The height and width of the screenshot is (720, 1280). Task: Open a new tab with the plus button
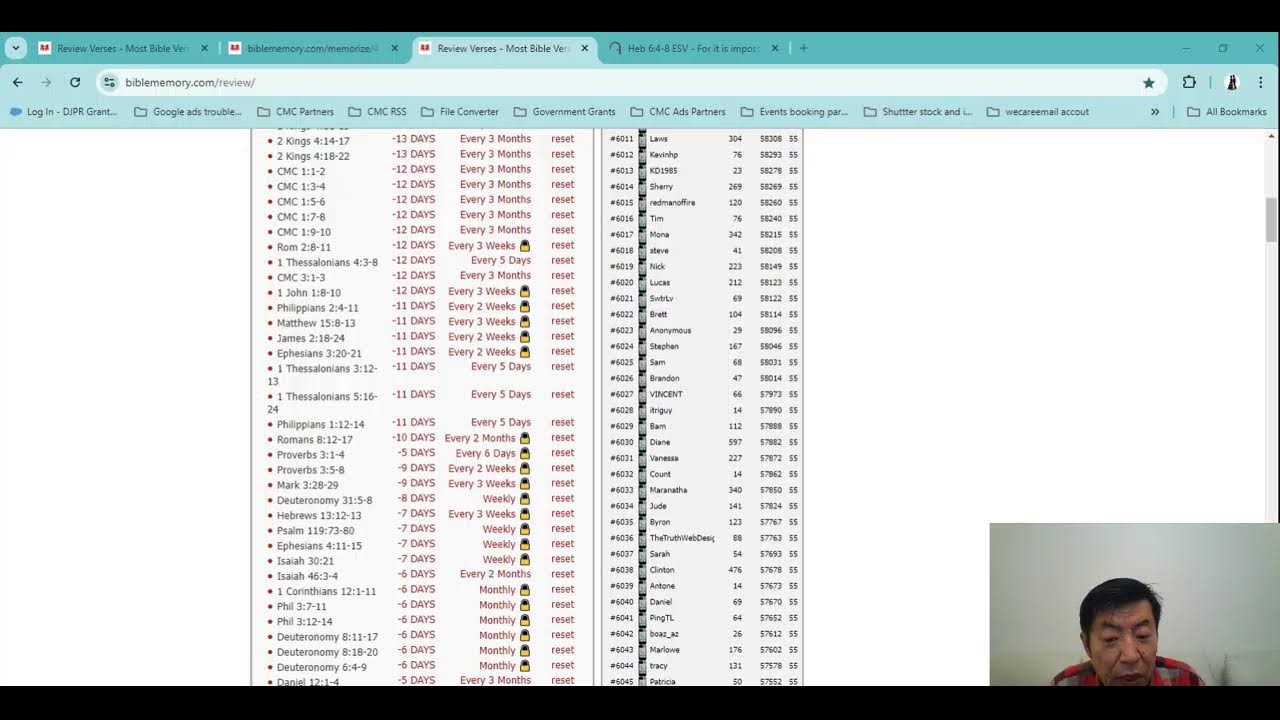803,48
